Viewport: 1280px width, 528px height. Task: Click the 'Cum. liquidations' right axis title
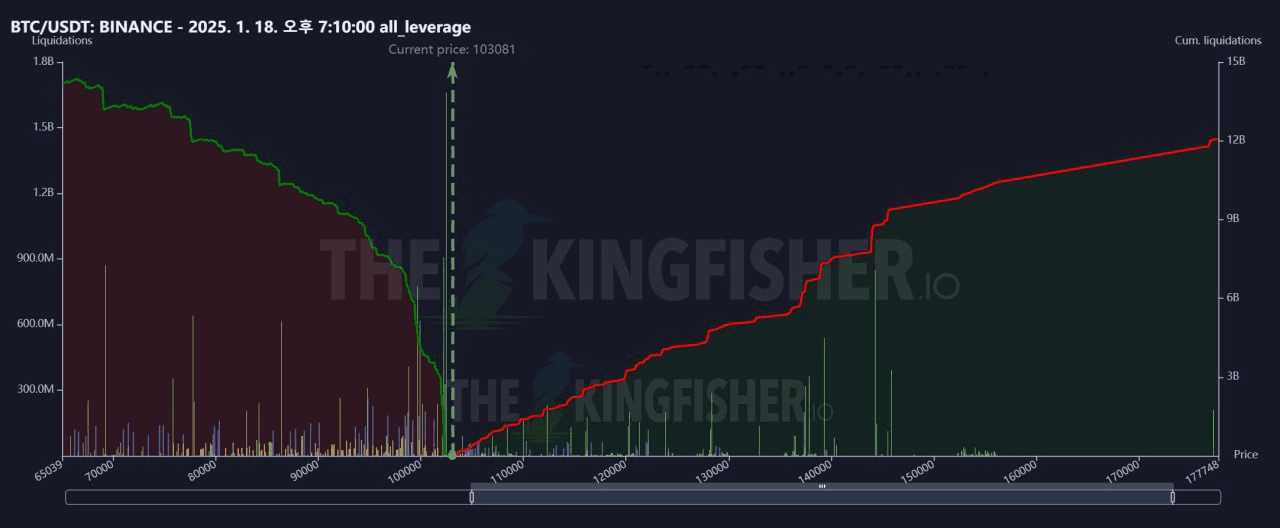[1218, 41]
